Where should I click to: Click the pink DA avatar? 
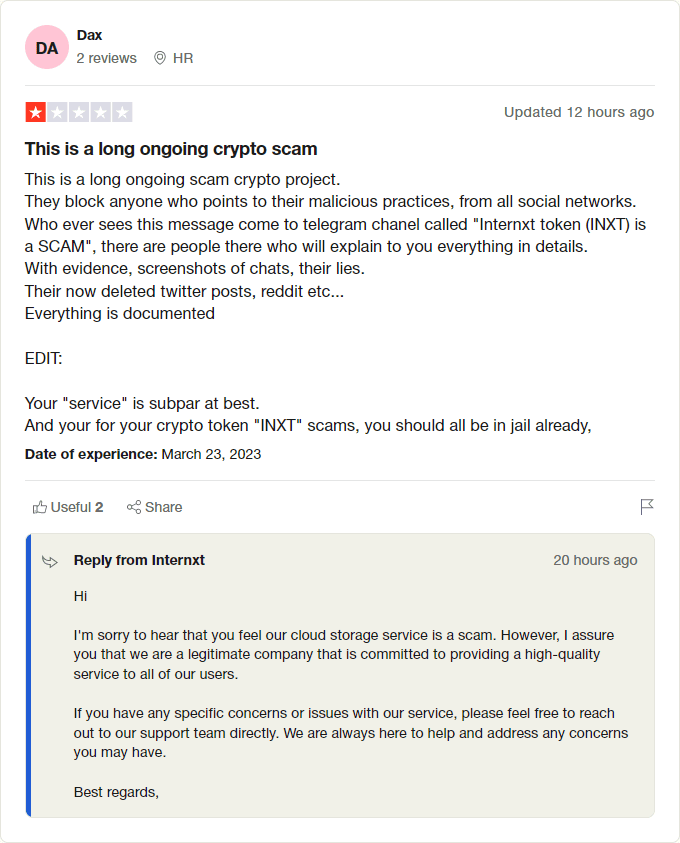point(47,47)
